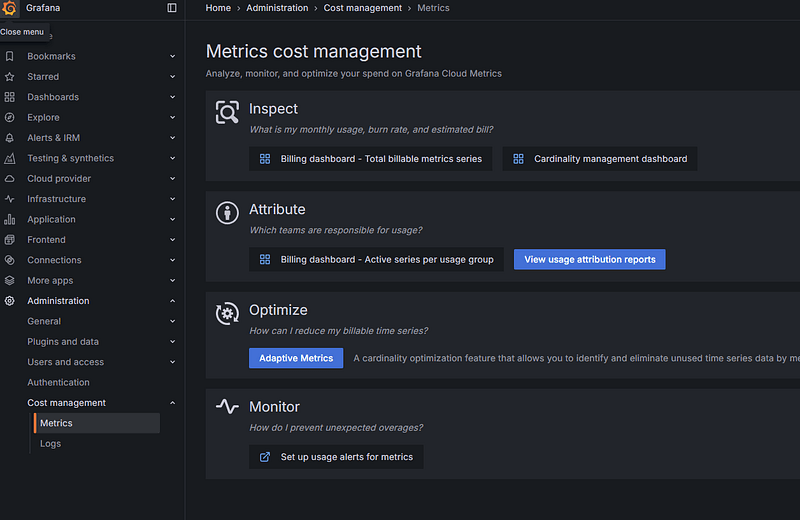Expand the Cloud provider chevron
This screenshot has width=800, height=520.
[x=172, y=179]
